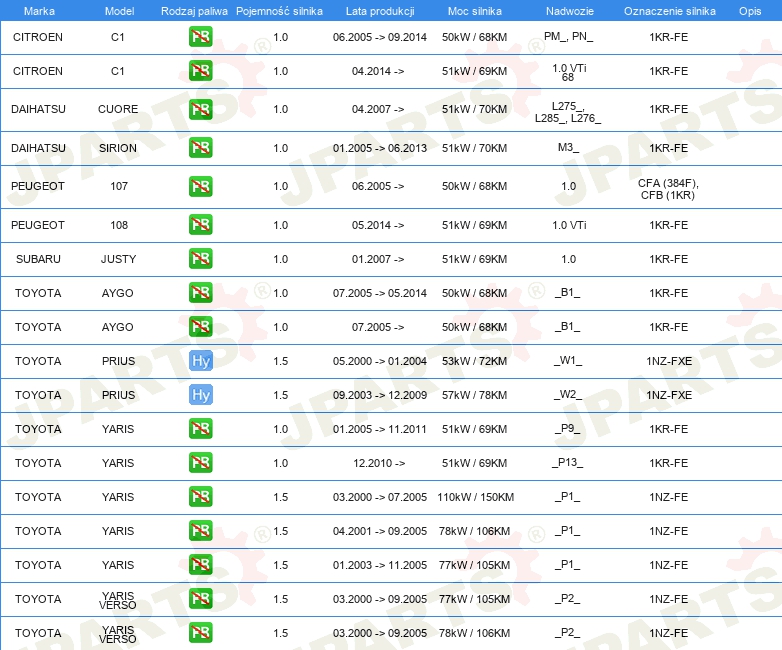Click the Hy hybrid icon for Prius _W2_
Viewport: 782px width, 650px height.
(x=200, y=395)
